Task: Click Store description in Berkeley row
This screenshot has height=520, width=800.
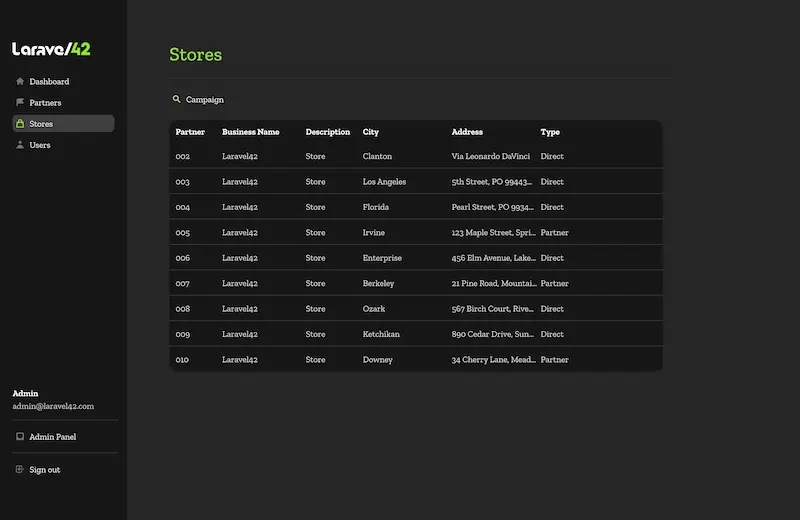Action: click(x=315, y=283)
